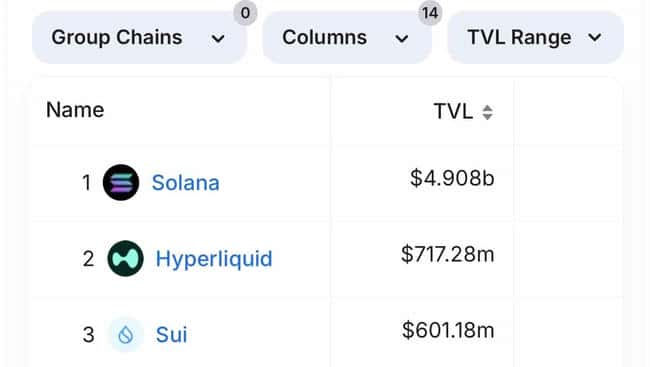The height and width of the screenshot is (367, 650).
Task: Click the 0 selected-groups count badge
Action: 245,13
